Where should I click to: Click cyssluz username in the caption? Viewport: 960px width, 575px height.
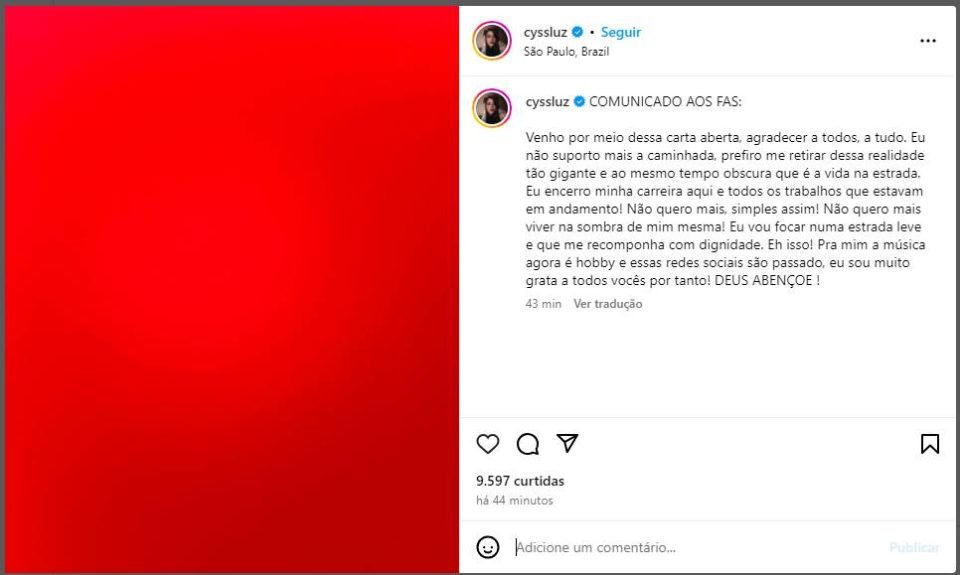(547, 102)
